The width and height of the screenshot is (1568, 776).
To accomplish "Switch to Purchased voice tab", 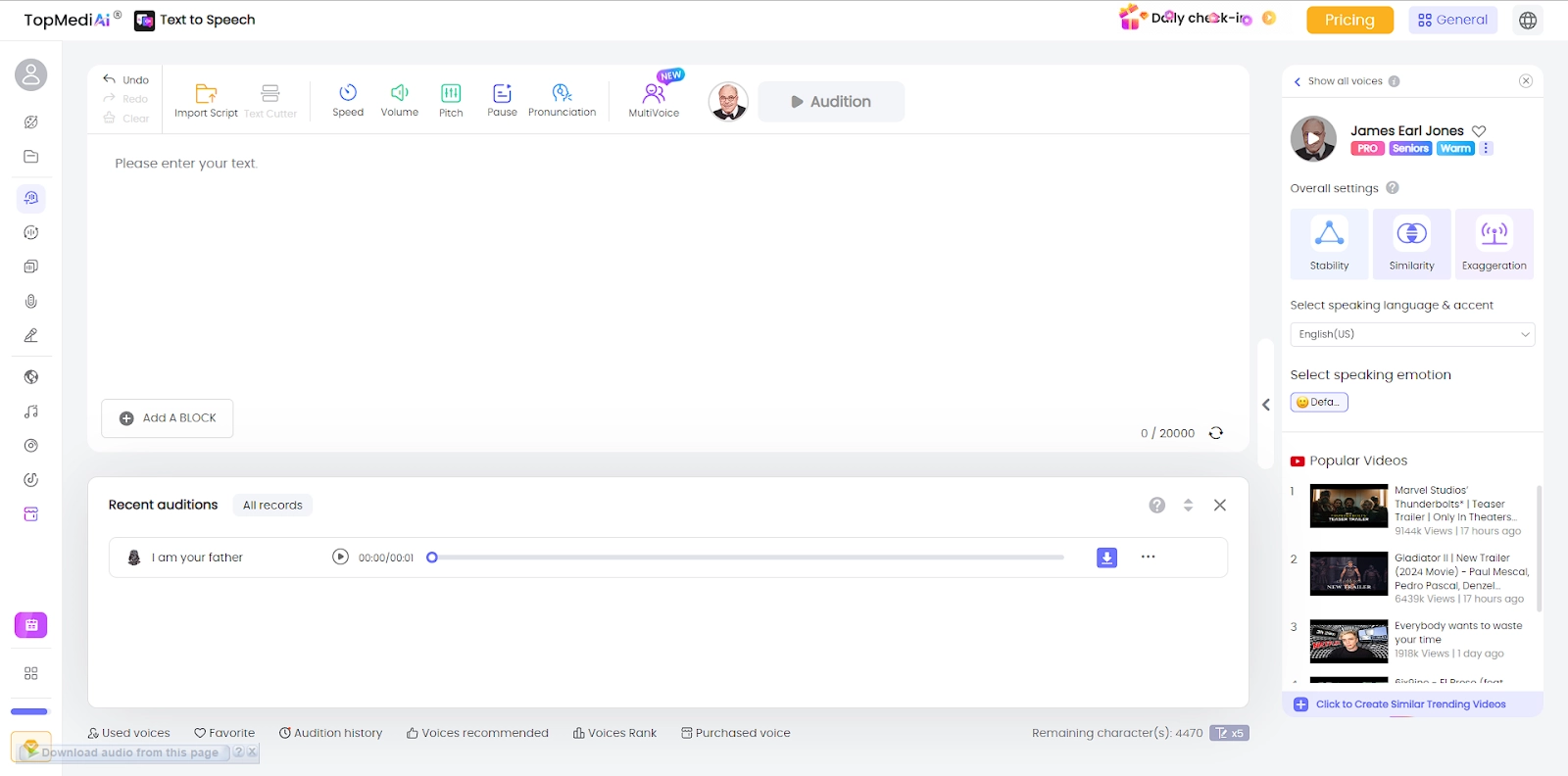I will click(x=736, y=733).
